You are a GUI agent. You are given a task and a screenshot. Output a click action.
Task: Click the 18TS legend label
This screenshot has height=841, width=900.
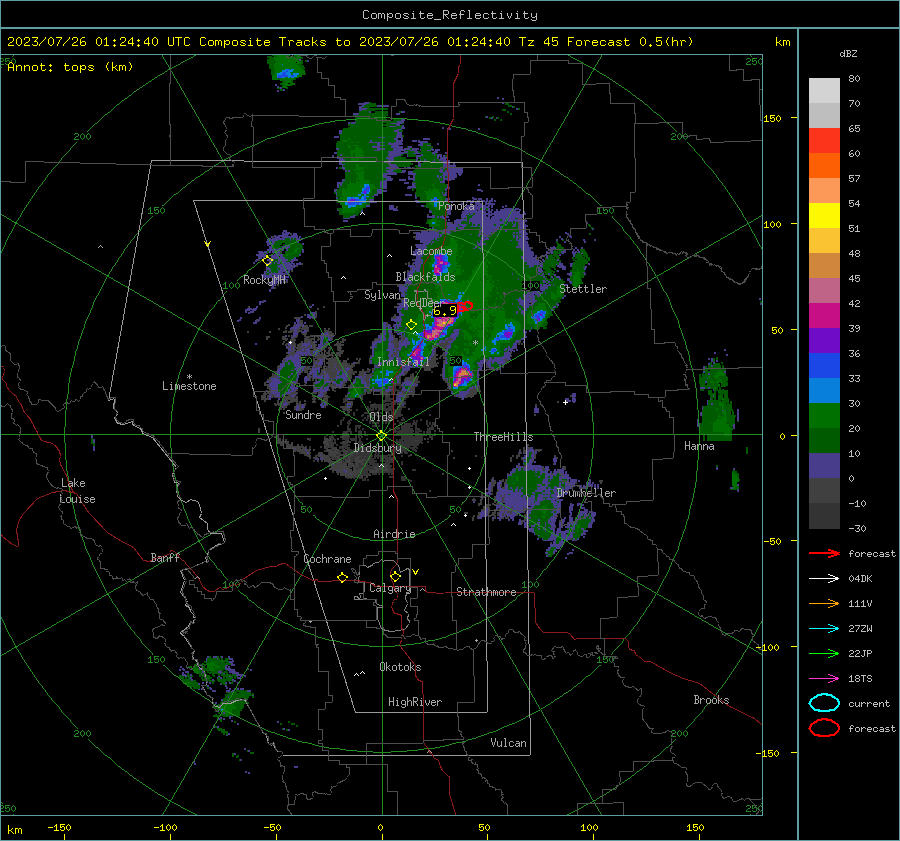click(860, 679)
